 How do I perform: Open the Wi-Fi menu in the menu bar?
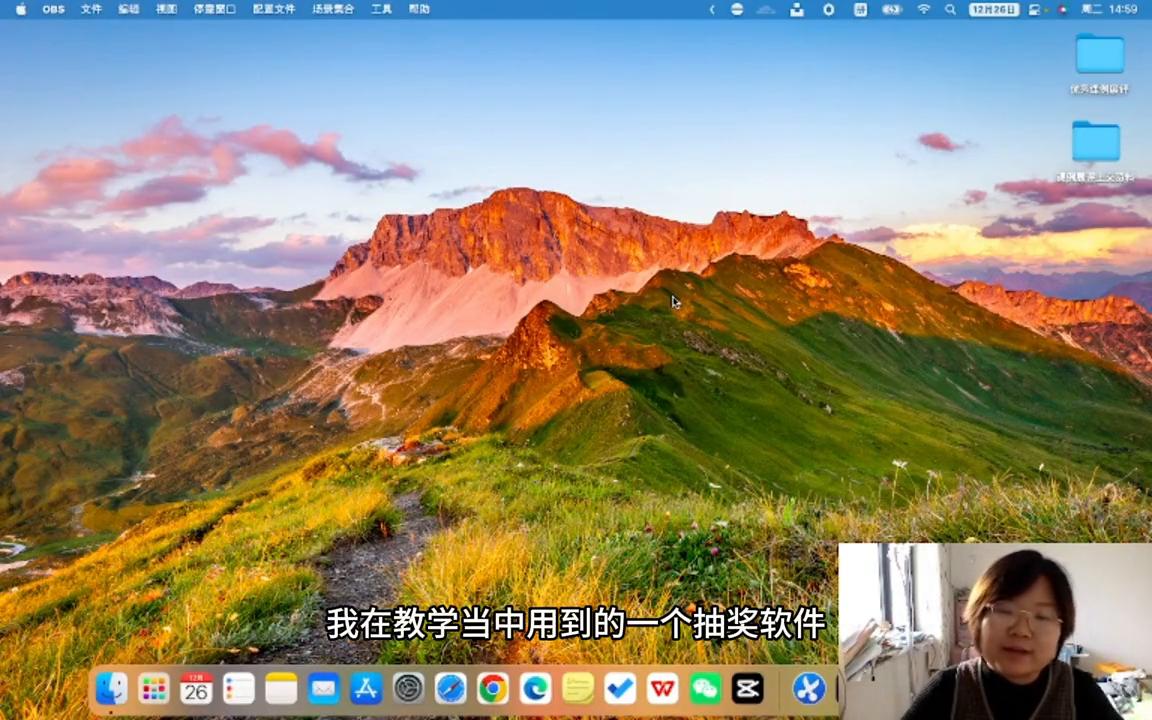coord(923,9)
